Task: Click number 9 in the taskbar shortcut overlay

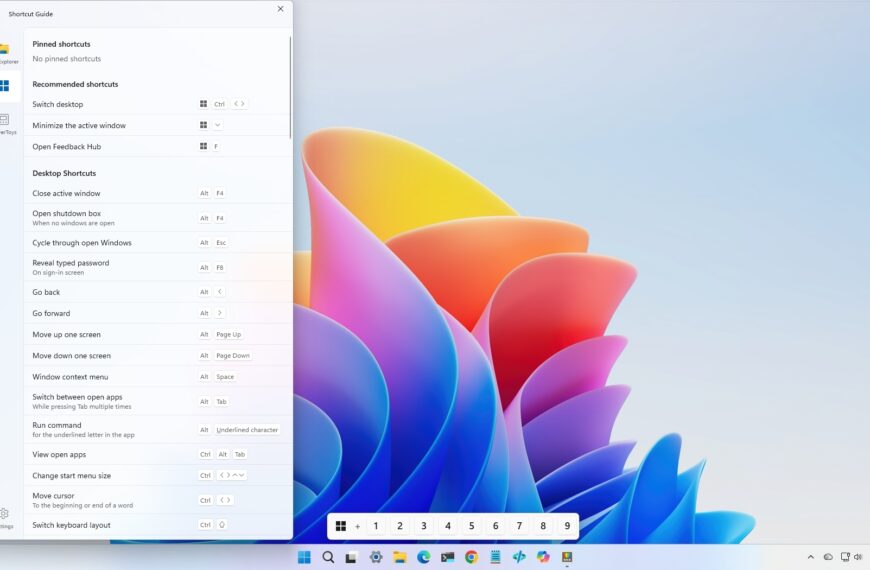Action: (567, 526)
